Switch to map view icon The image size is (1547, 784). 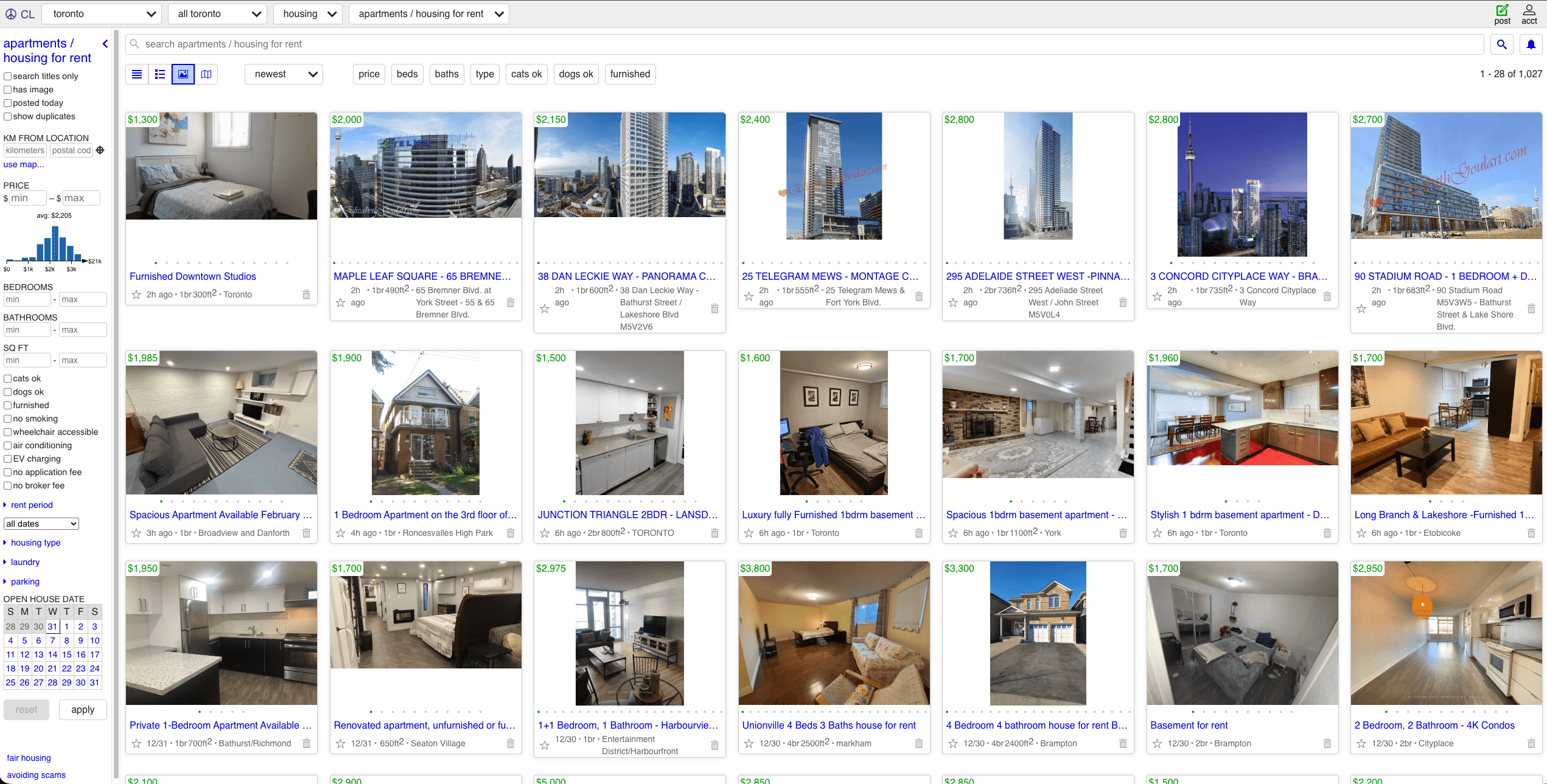tap(206, 74)
